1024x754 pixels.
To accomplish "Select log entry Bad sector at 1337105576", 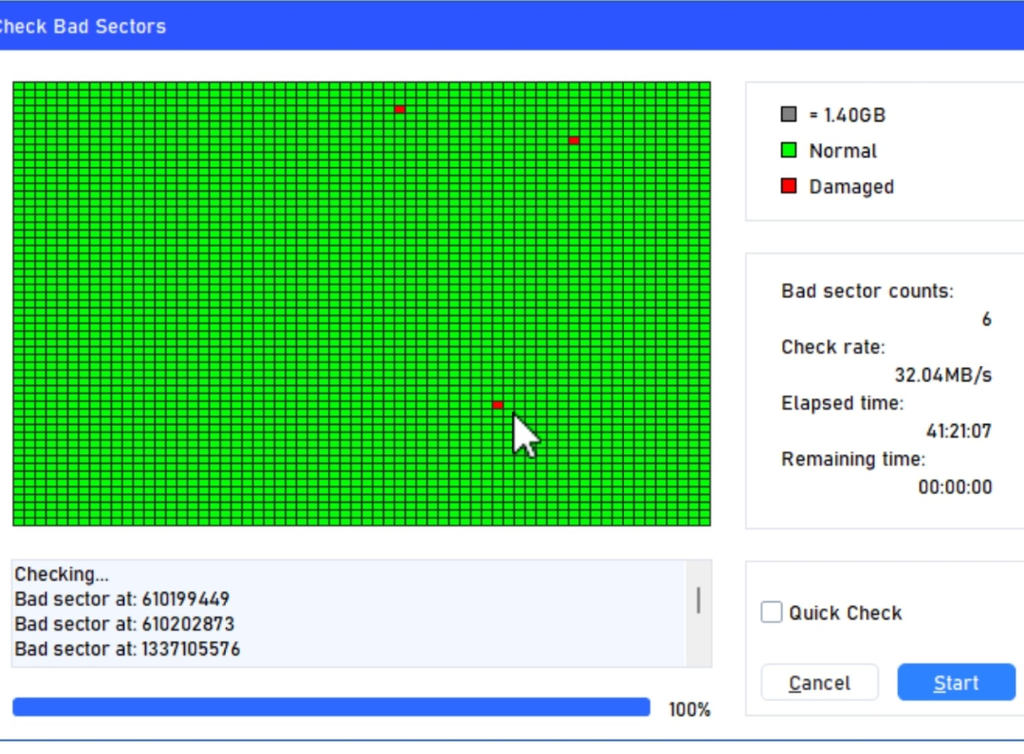I will [127, 649].
